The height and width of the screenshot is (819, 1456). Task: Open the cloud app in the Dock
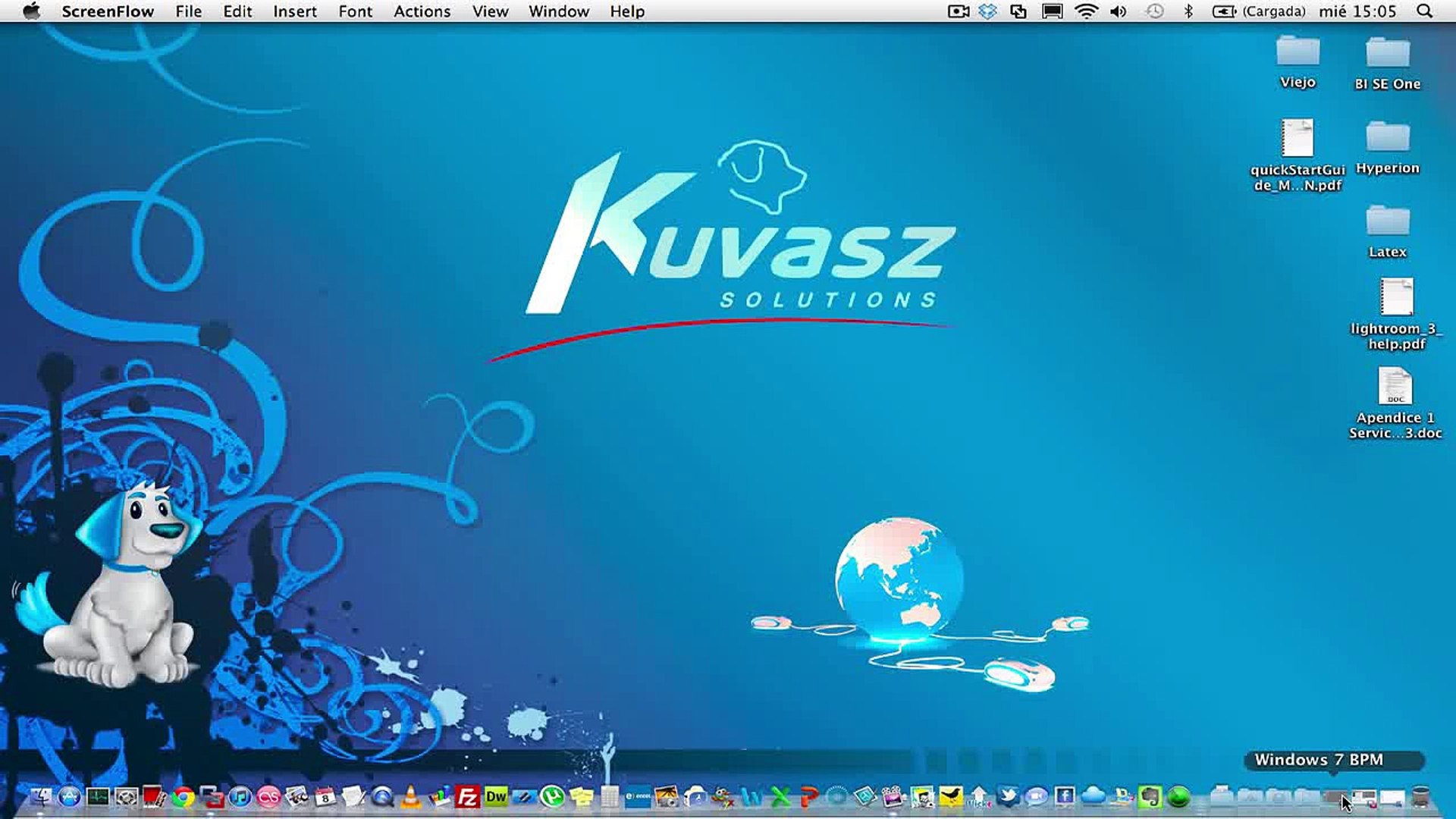tap(1093, 797)
